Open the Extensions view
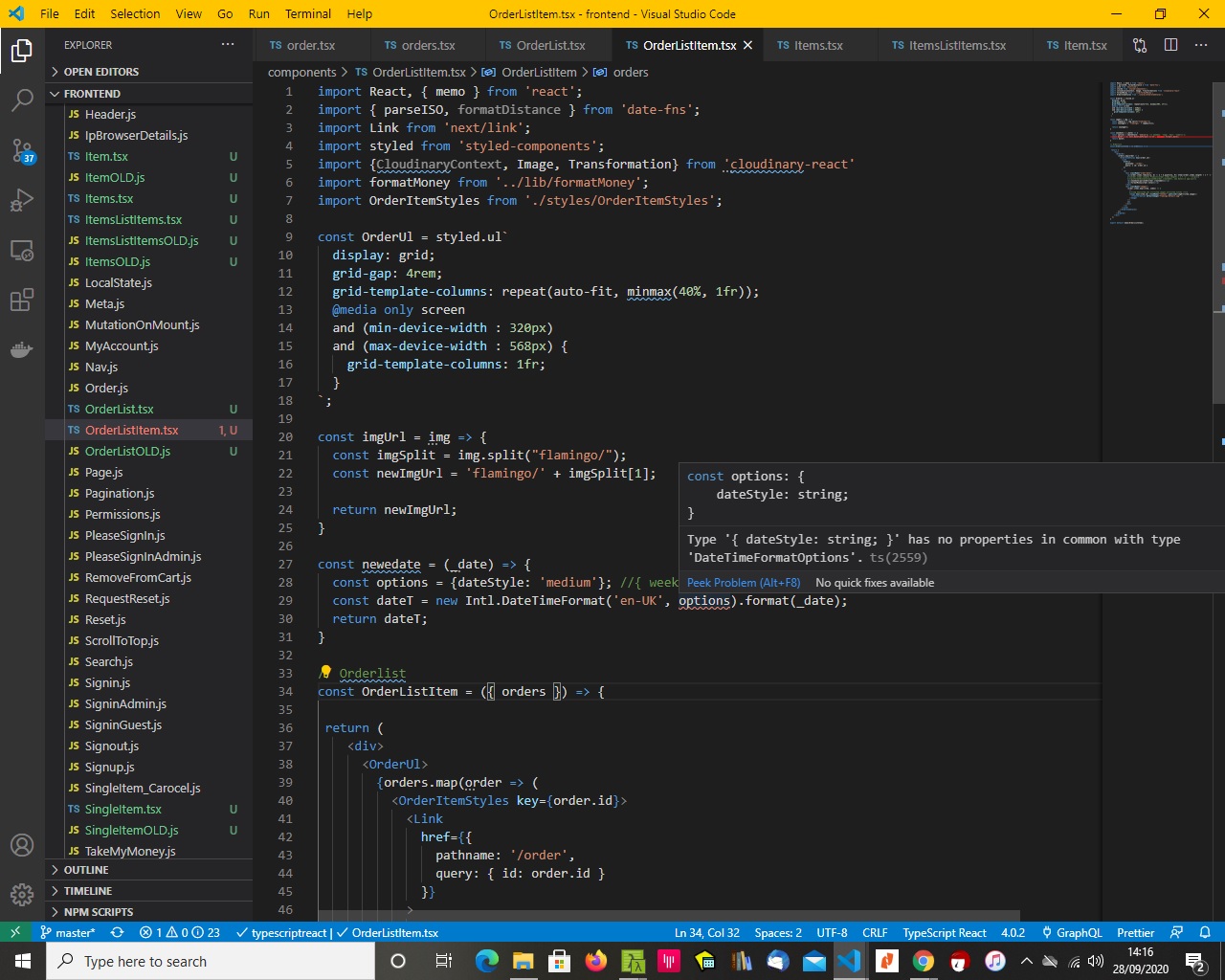Image resolution: width=1225 pixels, height=980 pixels. coord(22,301)
